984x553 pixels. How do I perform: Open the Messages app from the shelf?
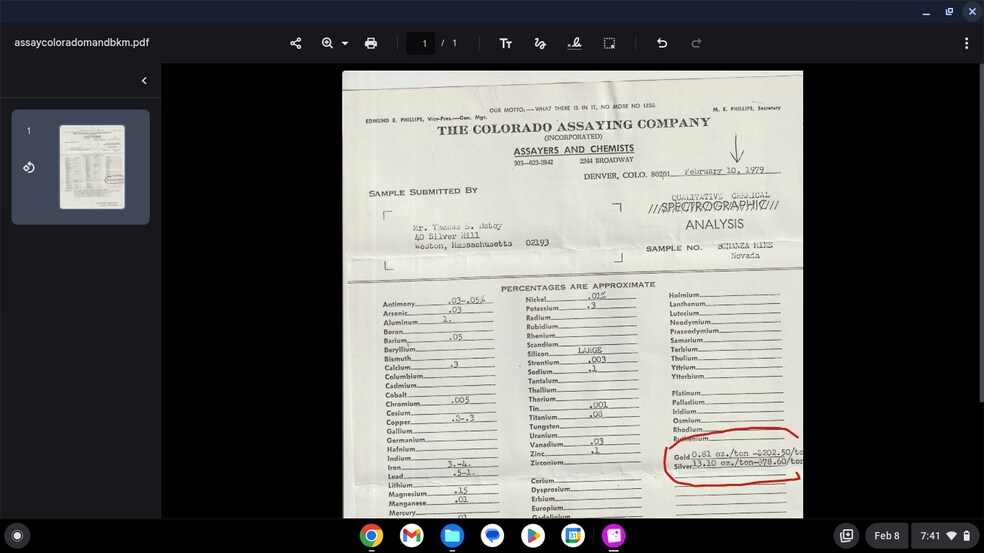point(493,535)
